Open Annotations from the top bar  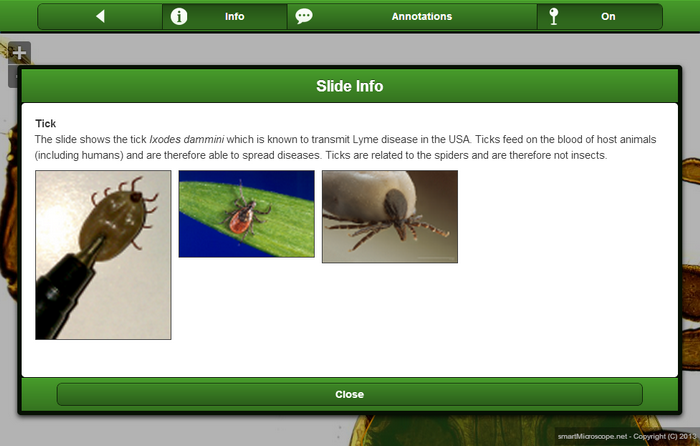click(x=412, y=17)
